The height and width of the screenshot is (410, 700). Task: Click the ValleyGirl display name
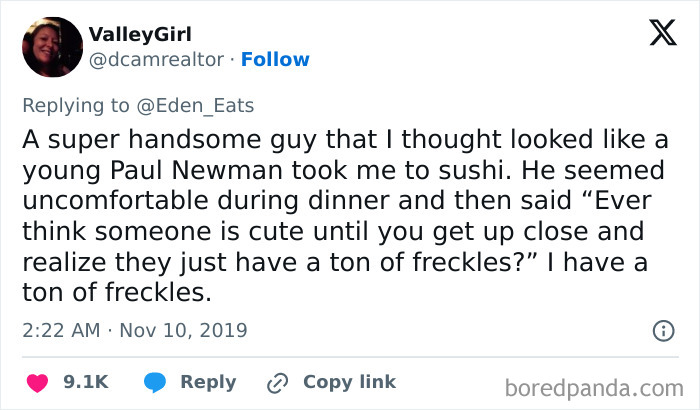pos(144,35)
